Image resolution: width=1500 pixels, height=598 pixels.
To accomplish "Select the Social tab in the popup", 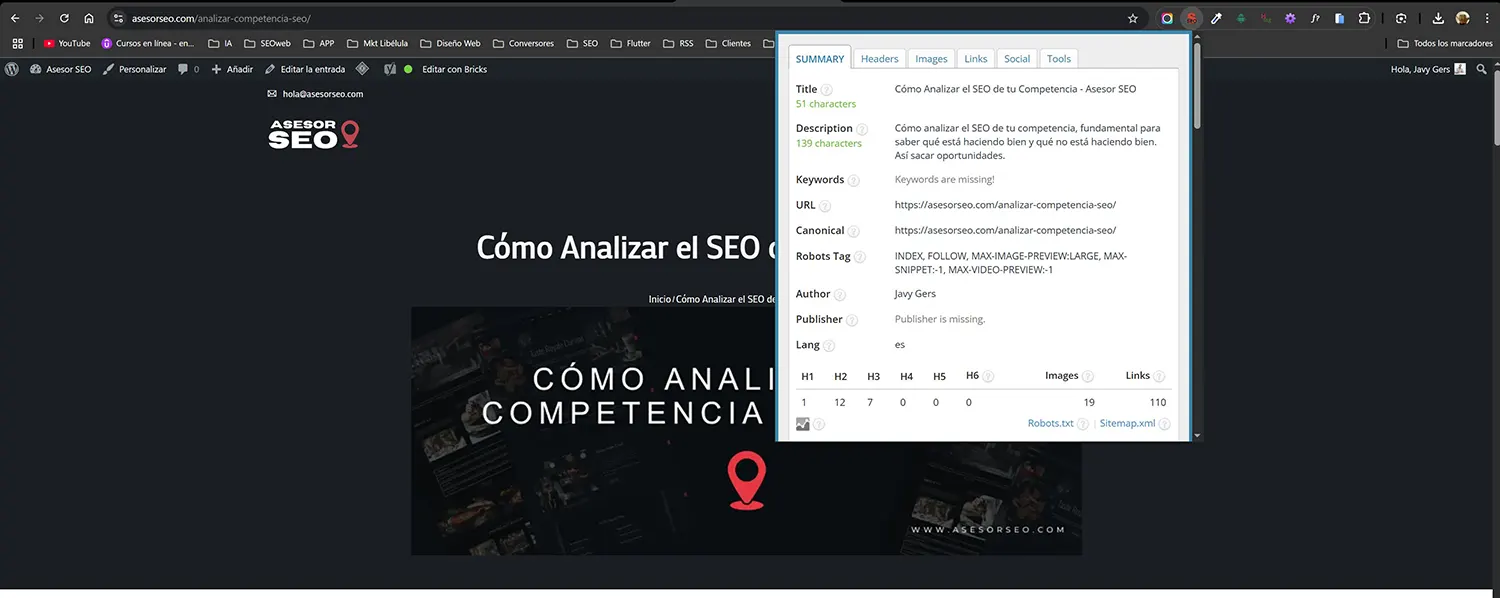I will point(1016,58).
